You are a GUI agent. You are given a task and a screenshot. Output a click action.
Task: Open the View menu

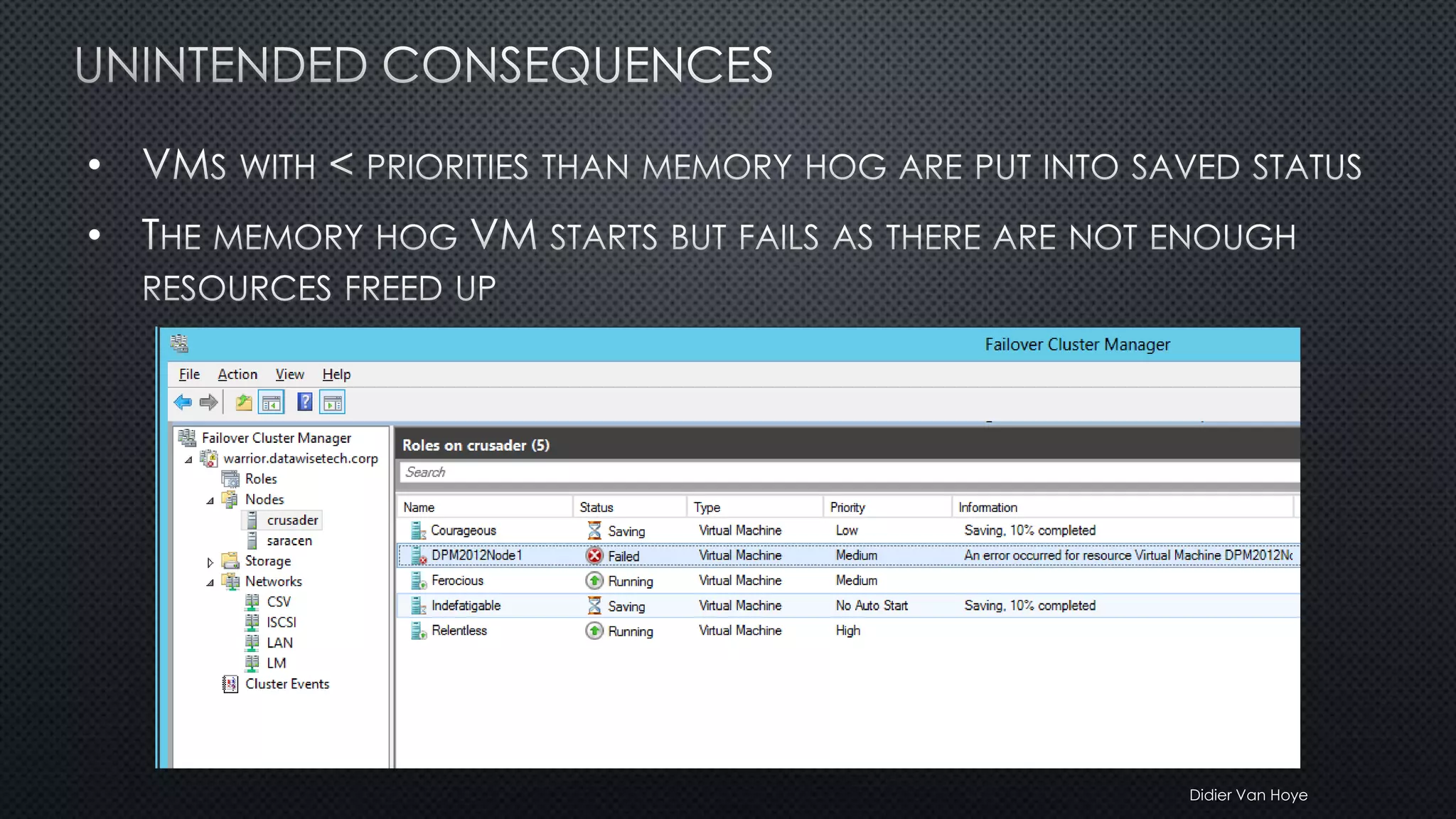289,375
